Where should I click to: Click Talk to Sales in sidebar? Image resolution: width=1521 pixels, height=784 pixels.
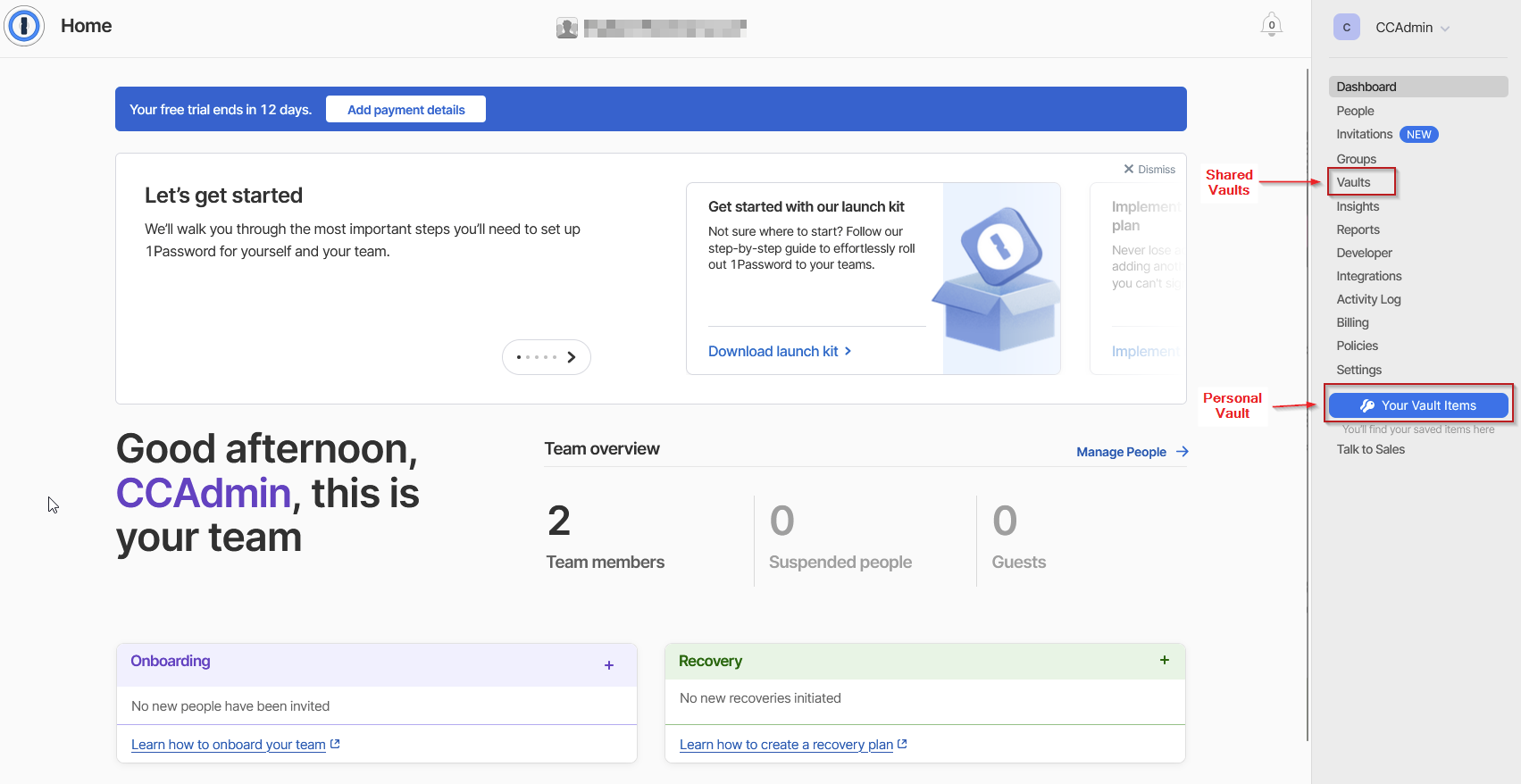pos(1370,449)
